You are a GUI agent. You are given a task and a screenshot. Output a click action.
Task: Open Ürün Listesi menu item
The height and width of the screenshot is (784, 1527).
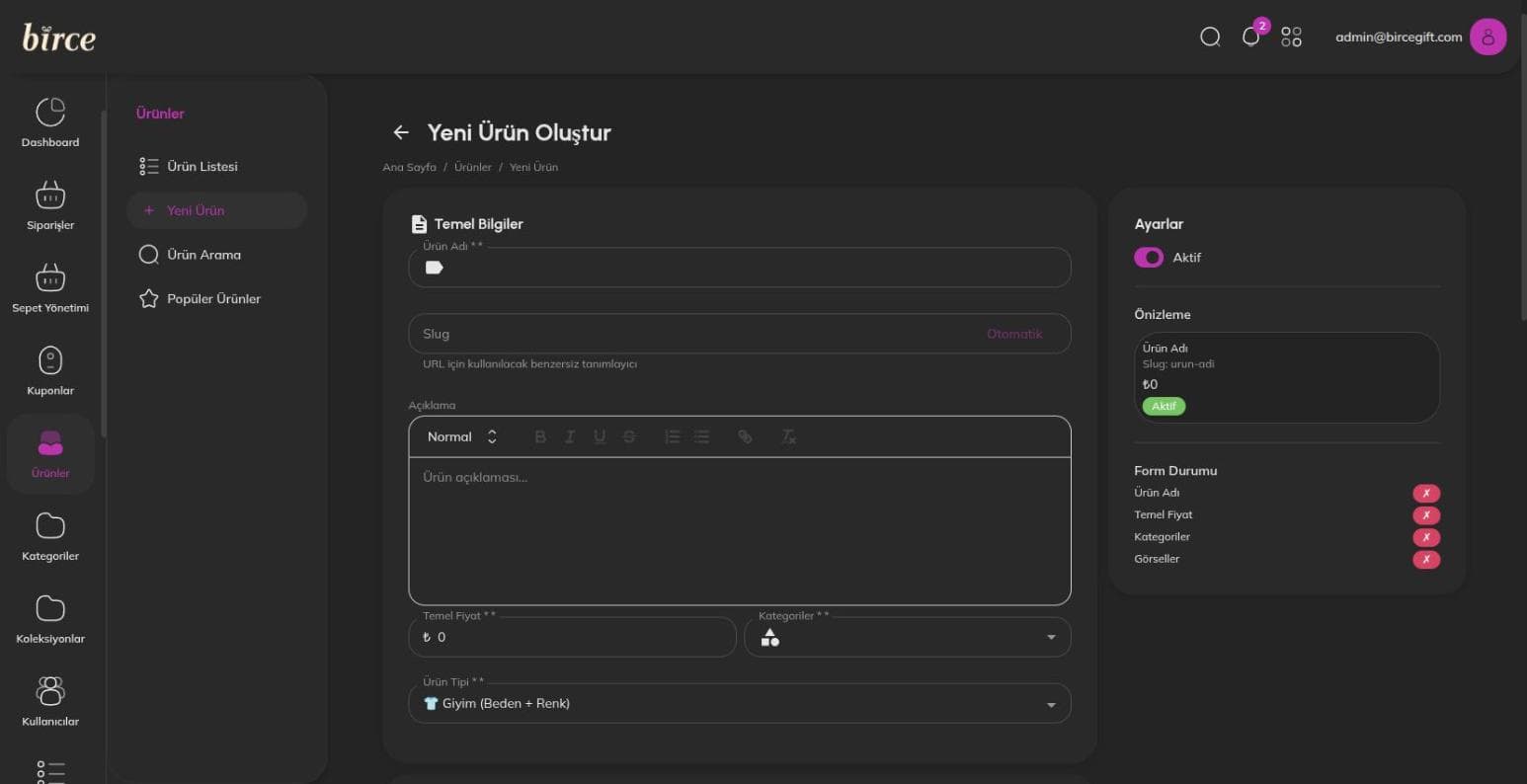click(x=216, y=167)
